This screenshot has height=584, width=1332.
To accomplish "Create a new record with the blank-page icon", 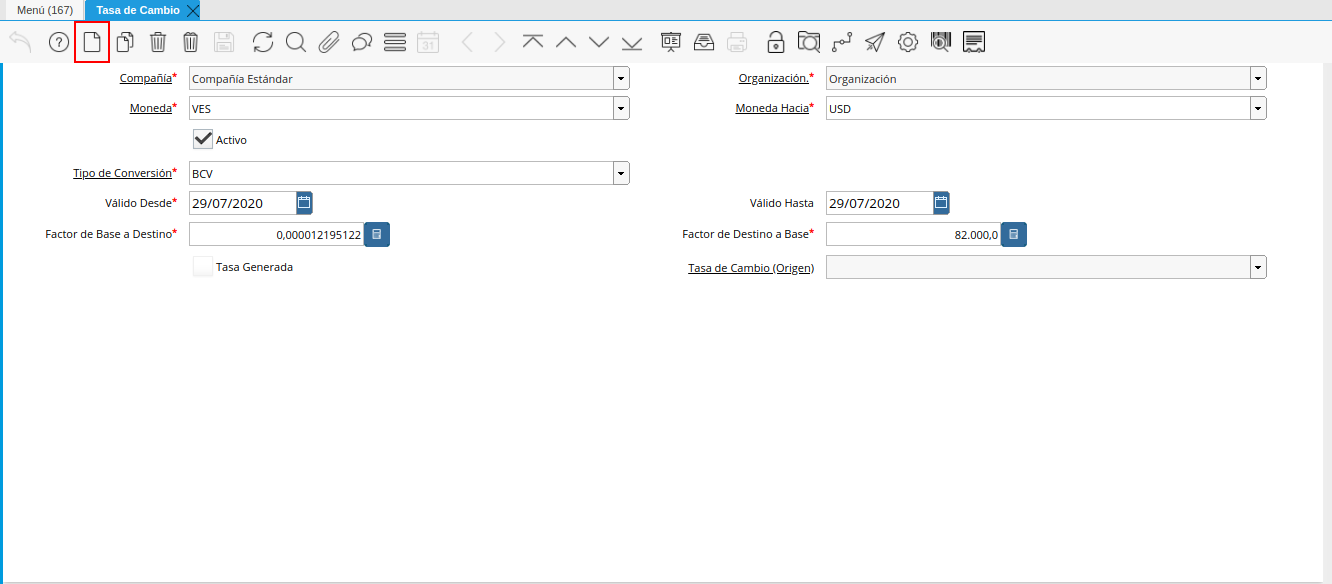I will coord(92,42).
